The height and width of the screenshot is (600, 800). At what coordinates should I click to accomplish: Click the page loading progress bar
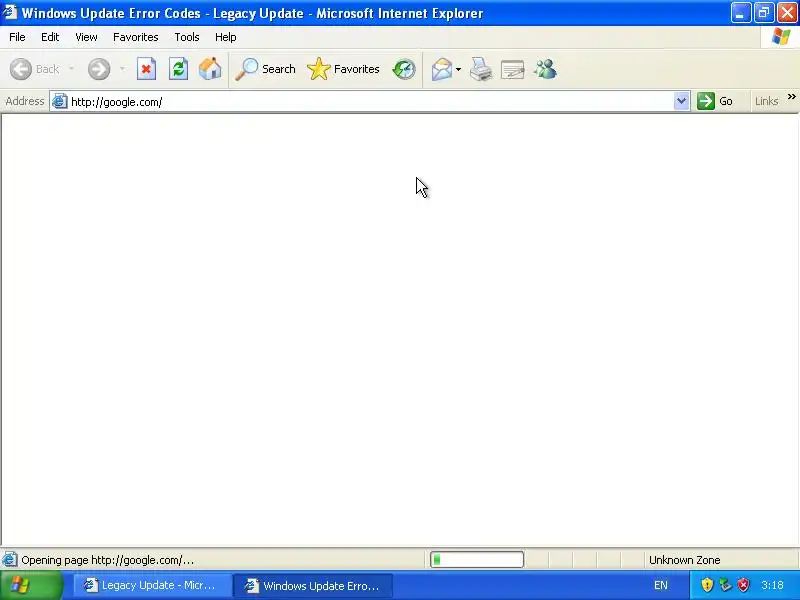coord(477,560)
